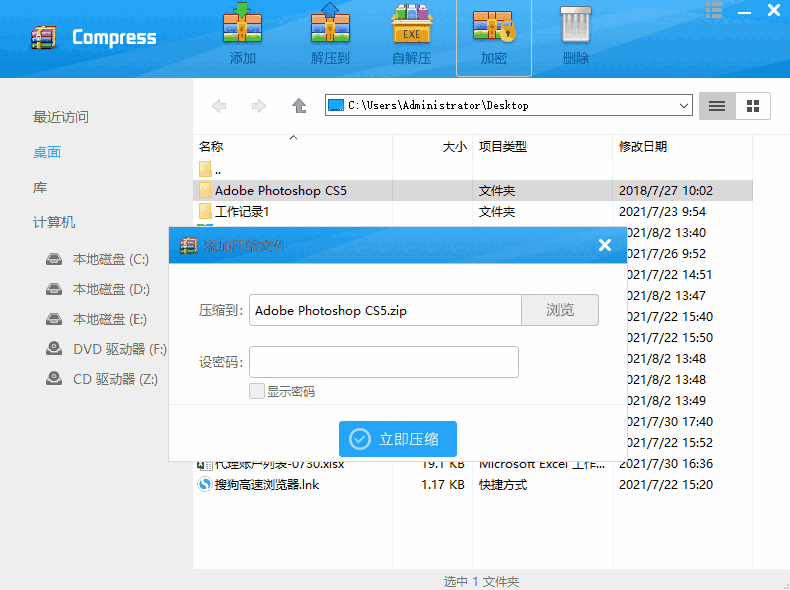
Task: Click the Compress app logo icon
Action: pos(43,37)
